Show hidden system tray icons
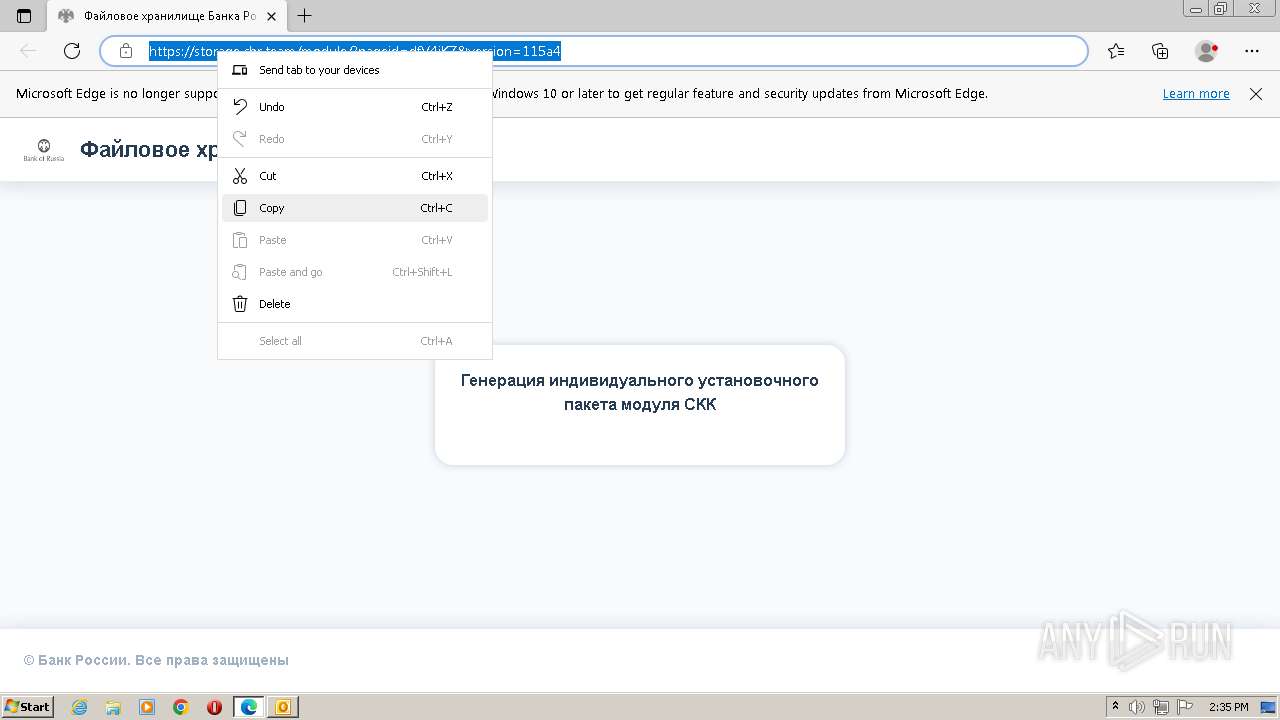This screenshot has height=720, width=1280. 1116,707
